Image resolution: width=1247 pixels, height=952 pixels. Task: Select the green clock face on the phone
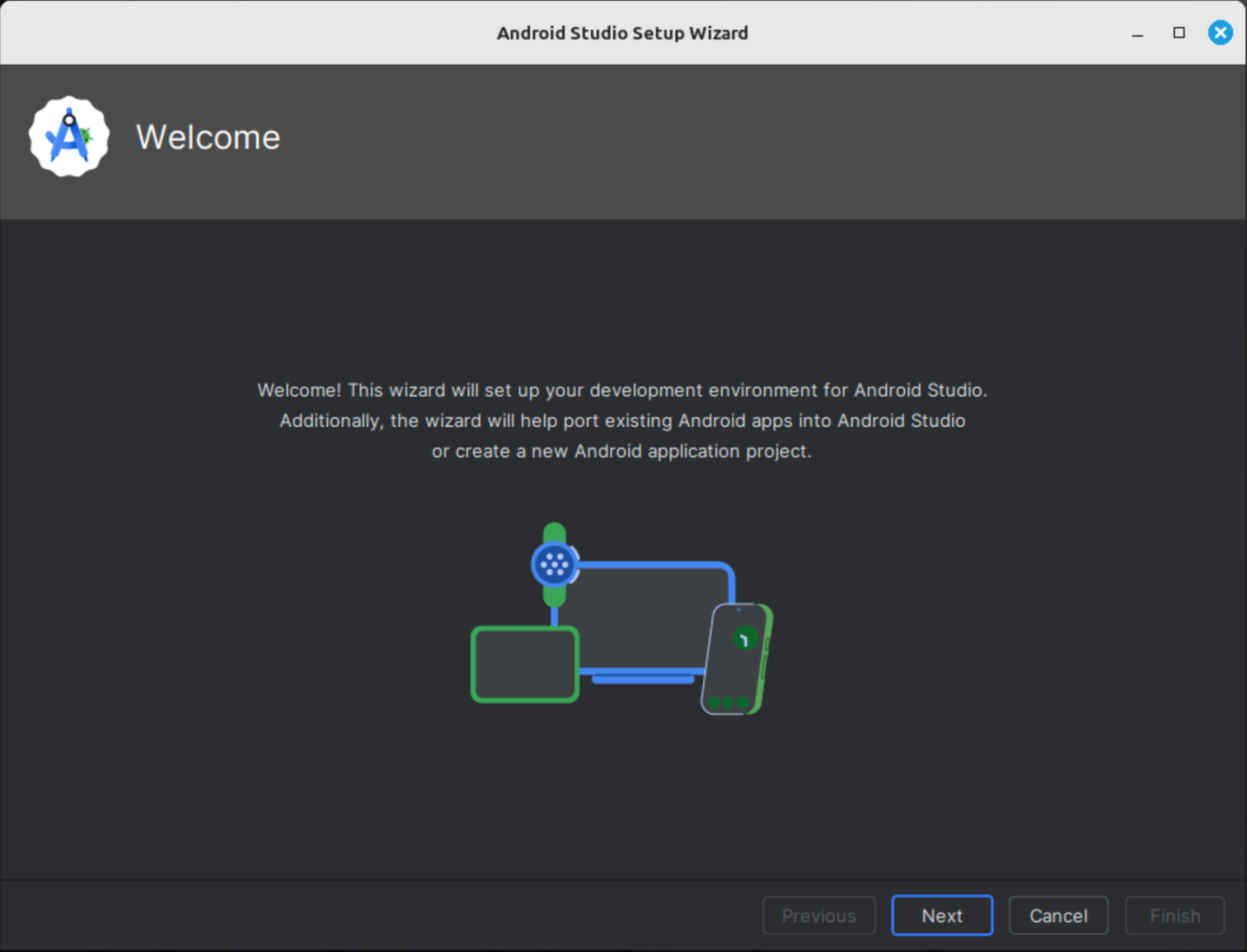(745, 639)
